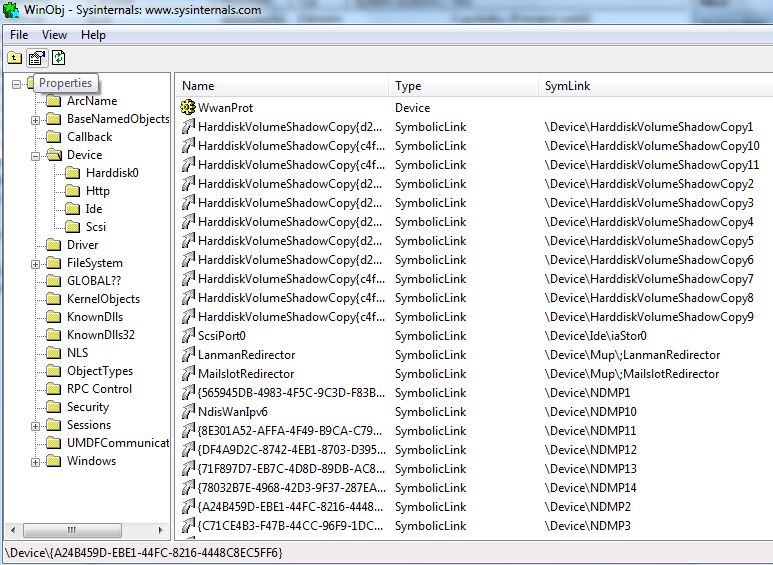Click the {78032B7E-4968 symbolic link icon
The width and height of the screenshot is (773, 565).
click(x=188, y=488)
